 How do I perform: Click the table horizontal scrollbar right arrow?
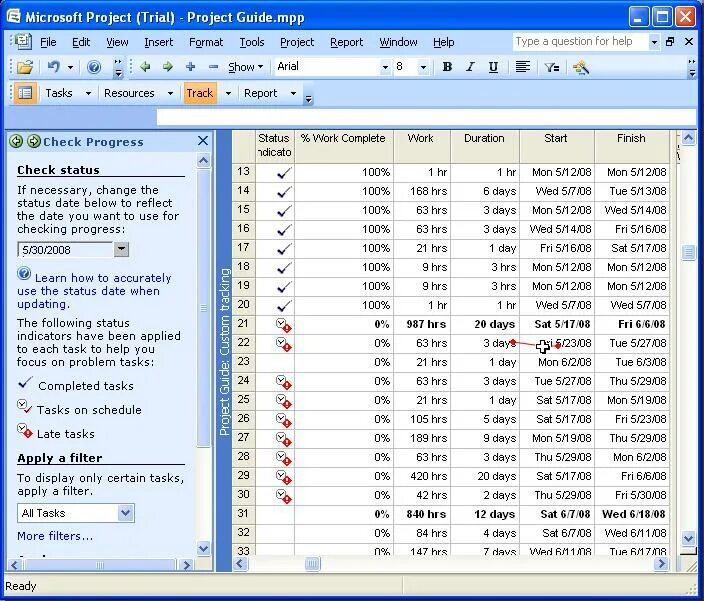pyautogui.click(x=661, y=563)
